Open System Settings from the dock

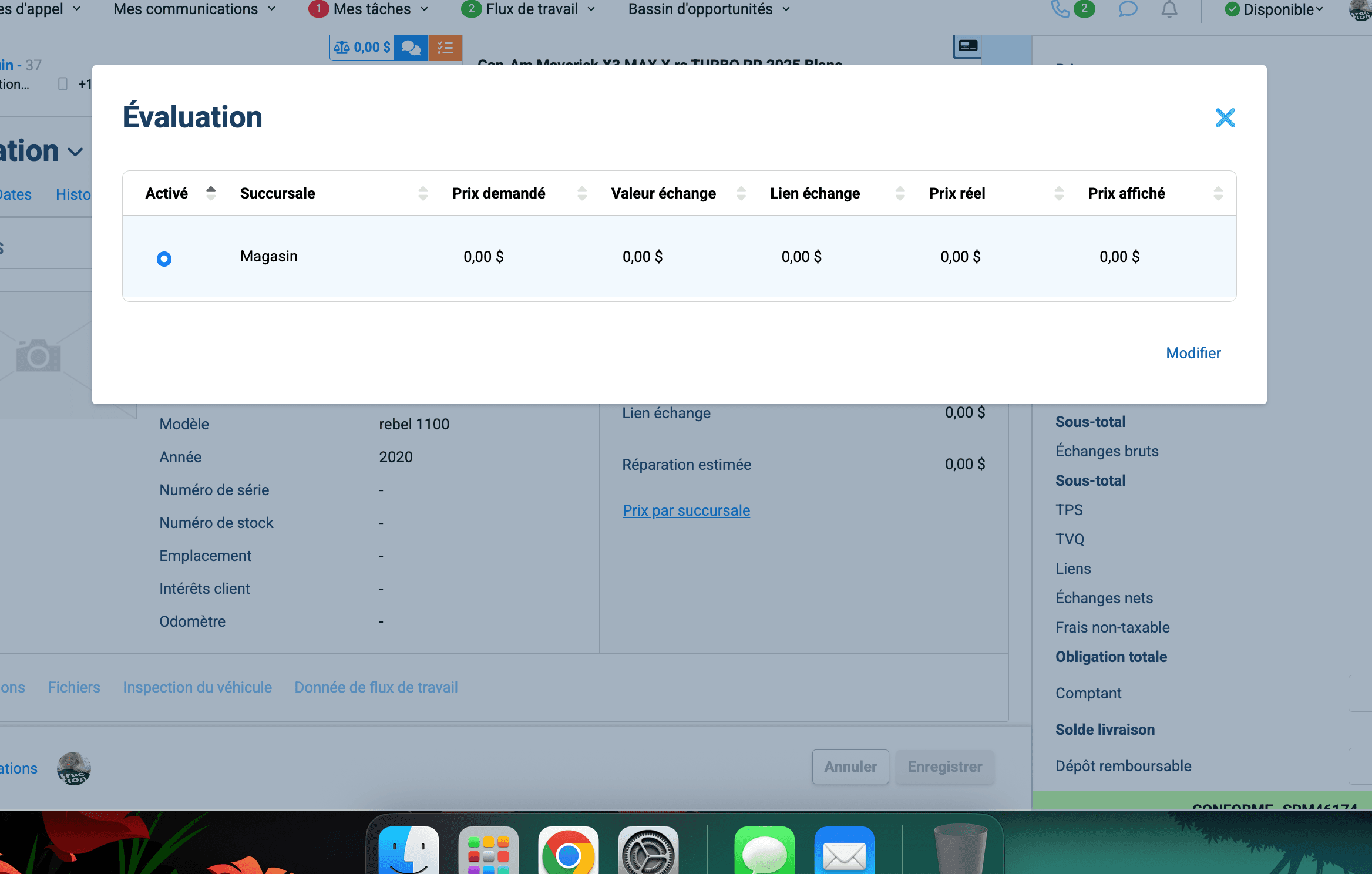tap(648, 851)
